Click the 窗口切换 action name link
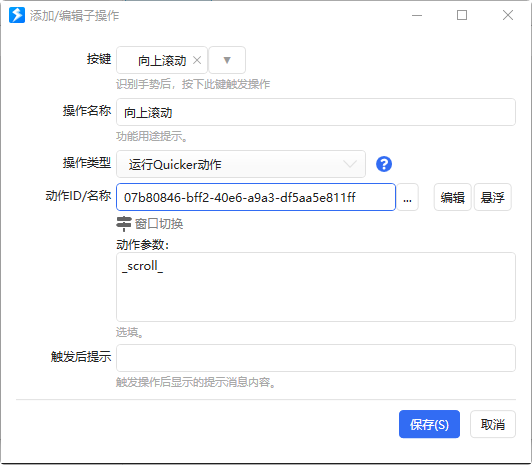Viewport: 532px width, 465px height. click(159, 224)
